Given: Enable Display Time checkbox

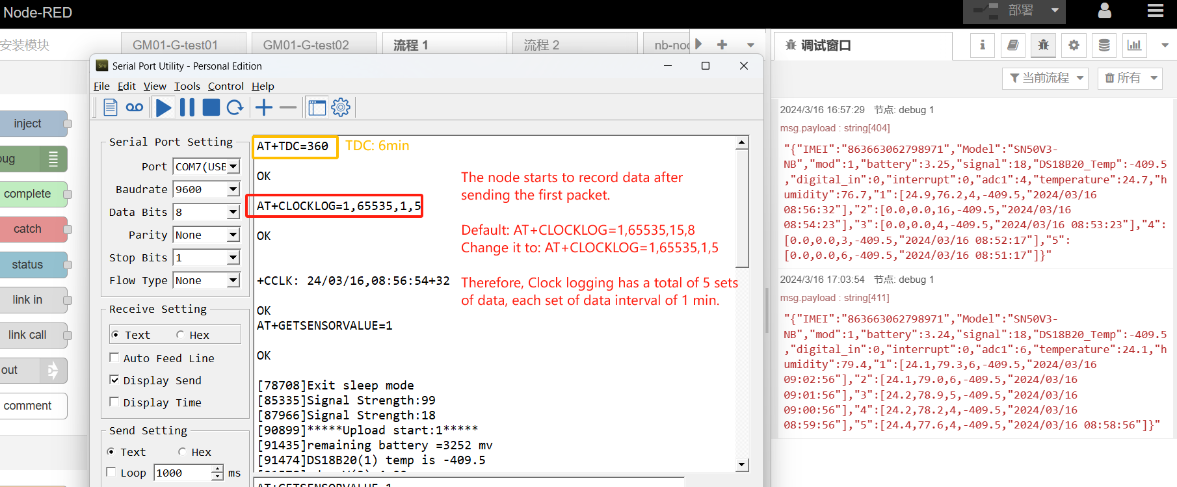Looking at the screenshot, I should click(114, 402).
